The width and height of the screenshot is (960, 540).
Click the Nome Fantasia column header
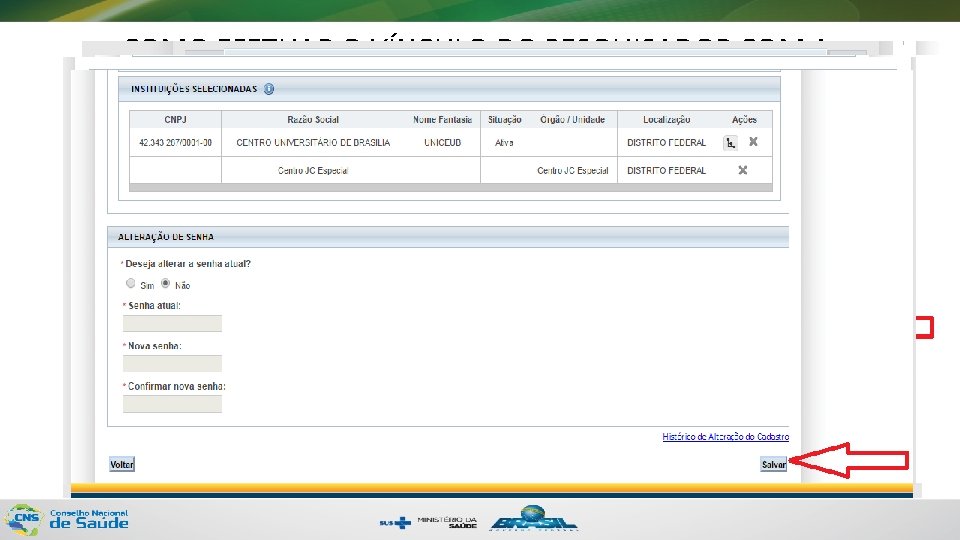[442, 119]
